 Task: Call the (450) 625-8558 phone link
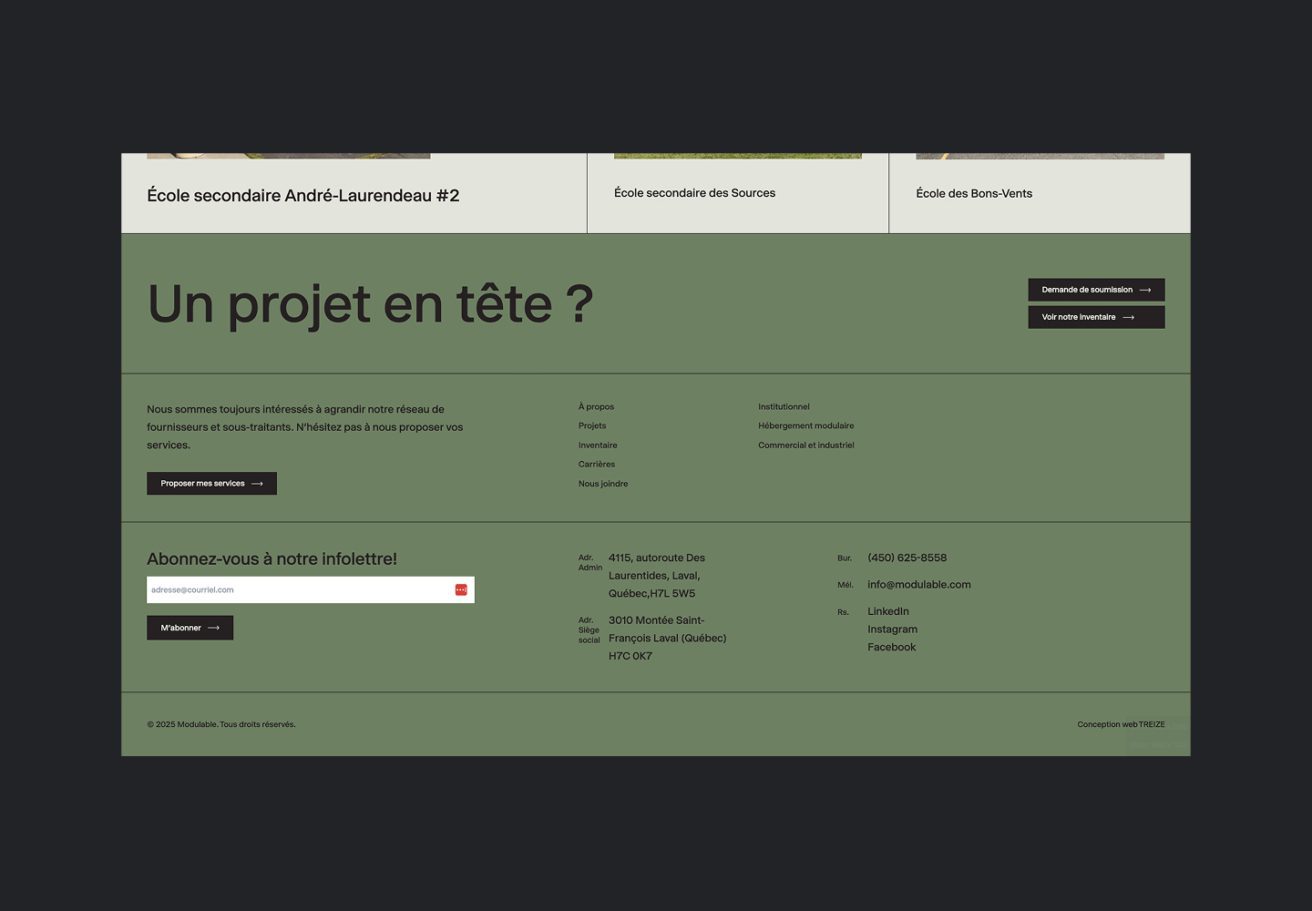[907, 558]
